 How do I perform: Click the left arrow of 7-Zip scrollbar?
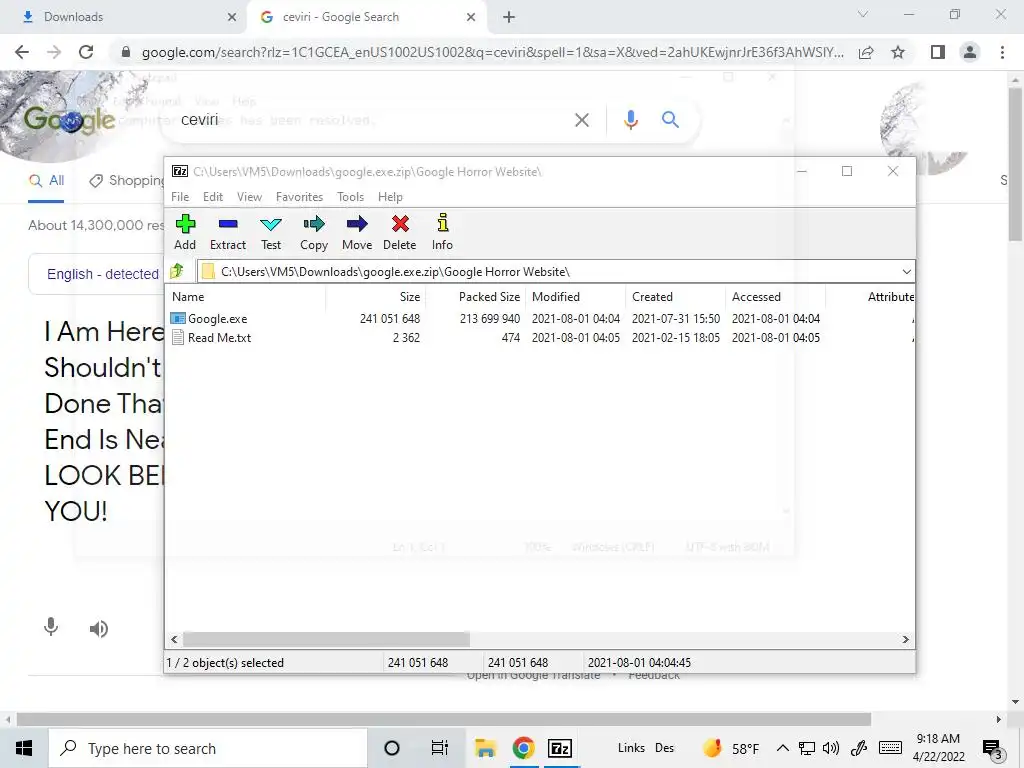click(x=174, y=639)
